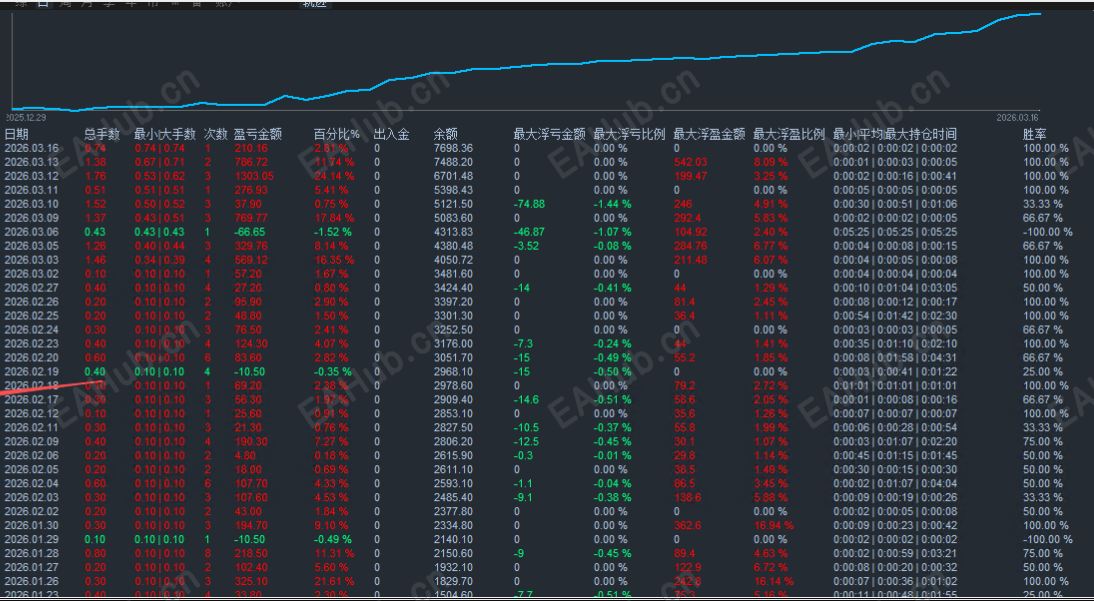Click the total lots value 1.52
1094x601 pixels.
(x=95, y=204)
